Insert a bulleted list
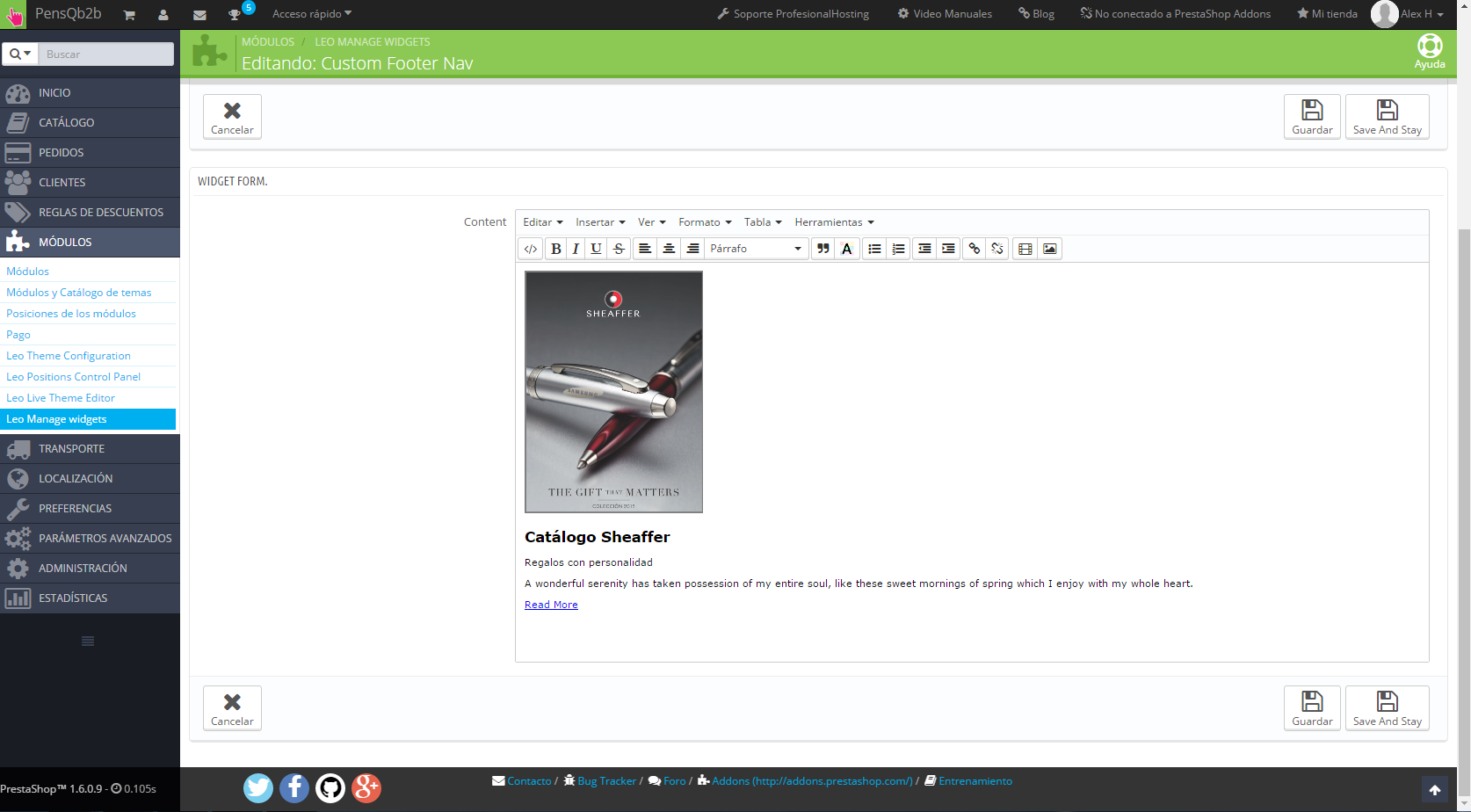 (874, 249)
